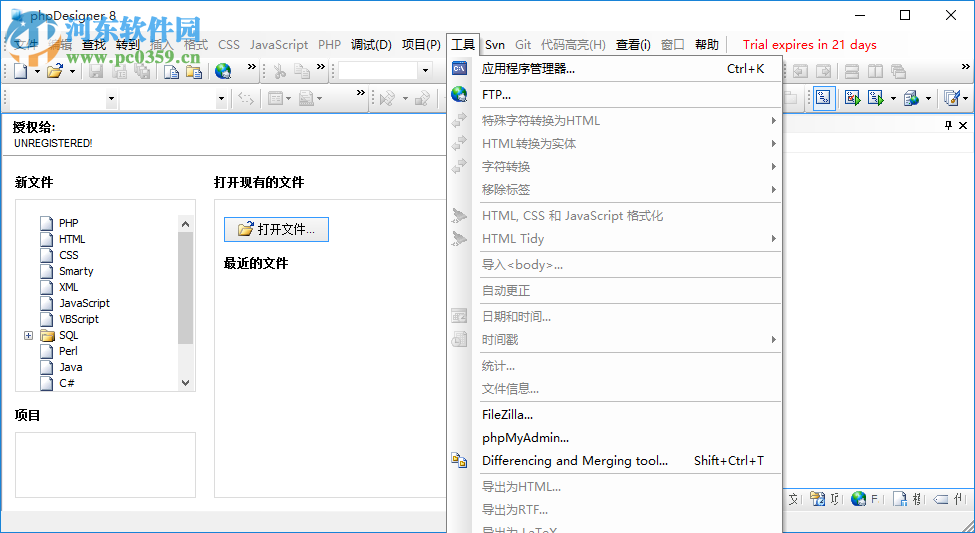The image size is (975, 533).
Task: Select Perl in the new file list
Action: click(x=68, y=351)
